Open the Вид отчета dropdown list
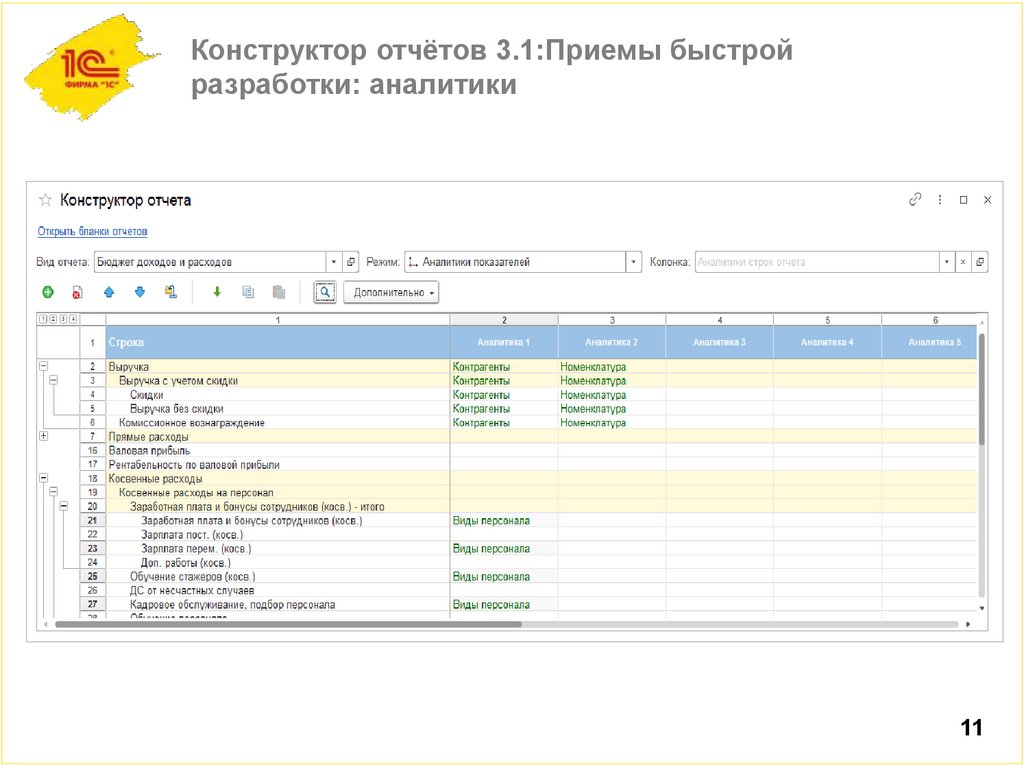1024x767 pixels. (333, 260)
